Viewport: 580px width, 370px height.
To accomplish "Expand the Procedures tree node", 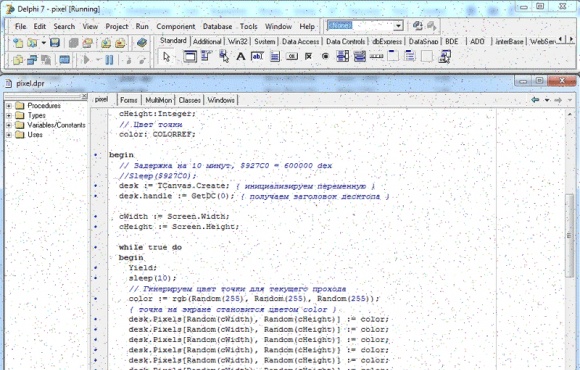I will (x=9, y=106).
